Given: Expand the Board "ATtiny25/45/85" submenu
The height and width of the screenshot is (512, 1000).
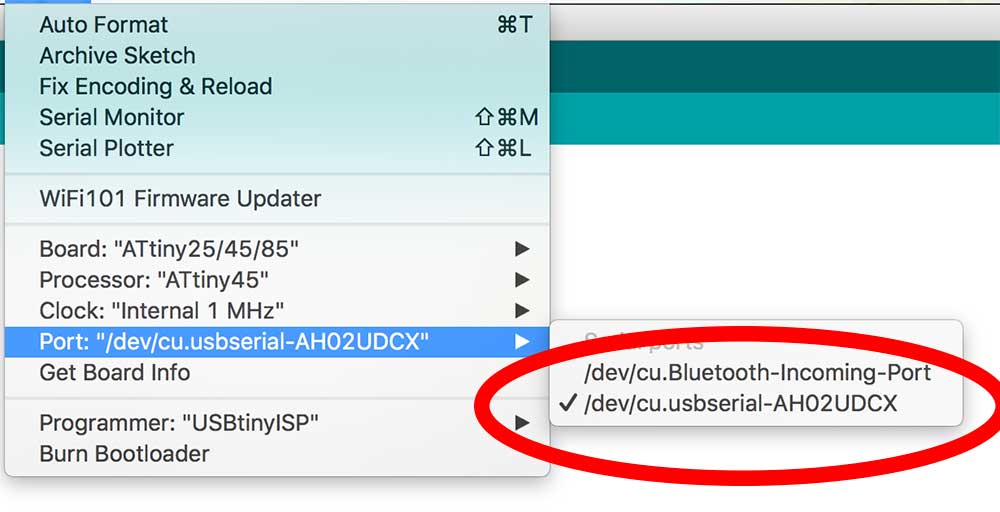Looking at the screenshot, I should click(x=277, y=249).
